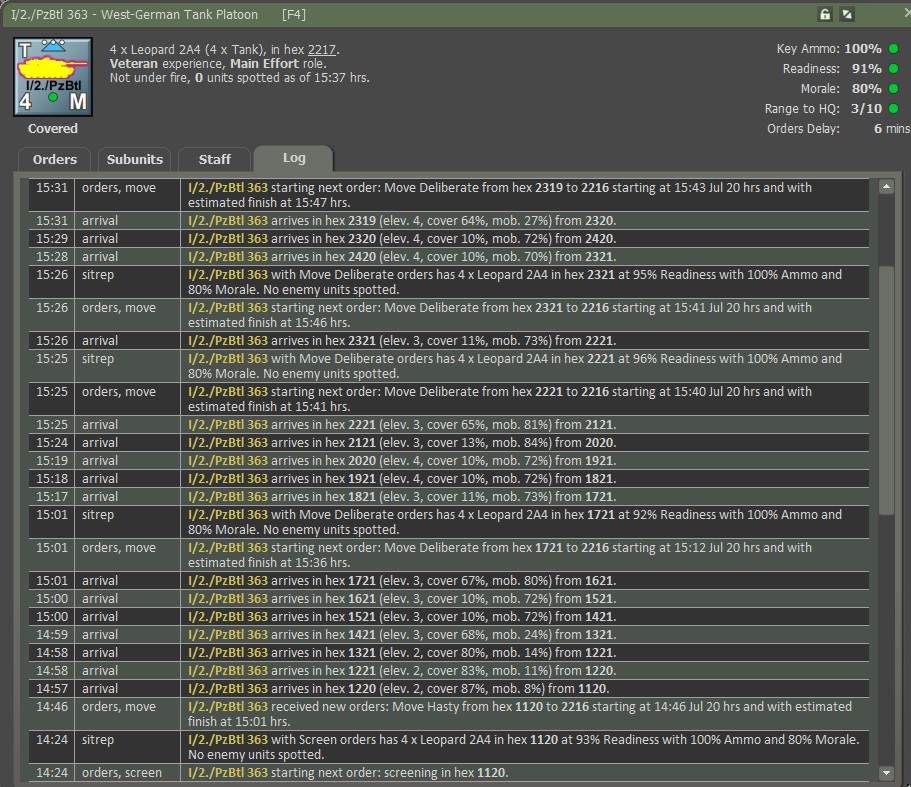Click the Orders Delay 6 mins value
The height and width of the screenshot is (787, 911).
892,128
